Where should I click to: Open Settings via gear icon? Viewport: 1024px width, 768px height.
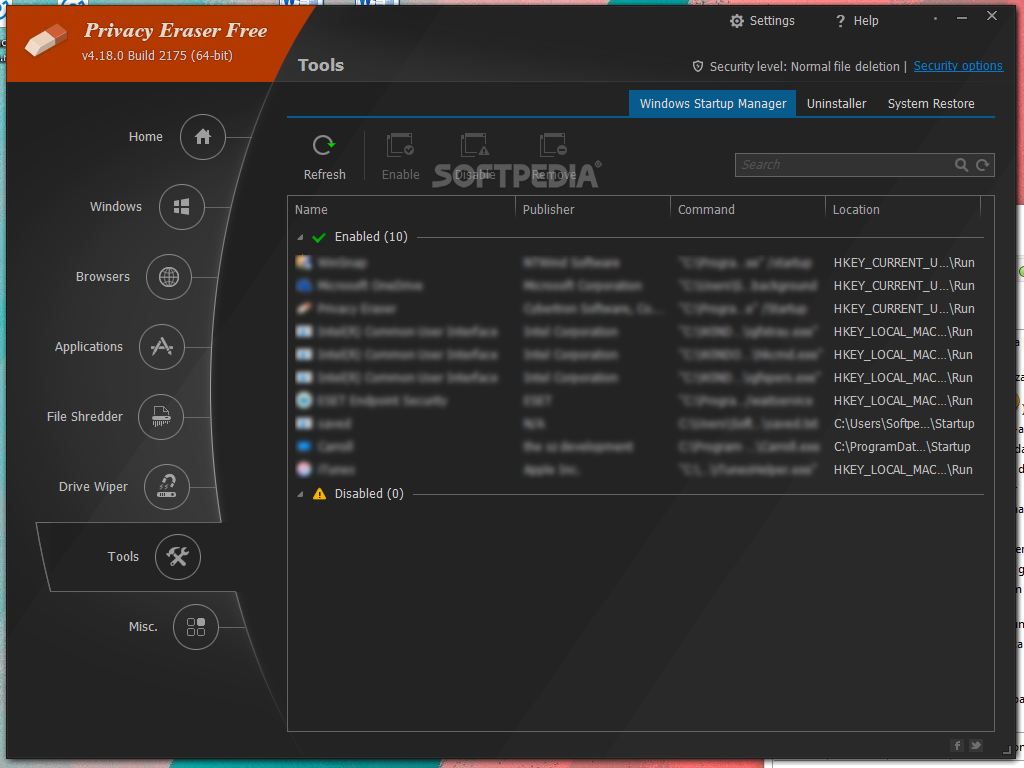pyautogui.click(x=737, y=21)
